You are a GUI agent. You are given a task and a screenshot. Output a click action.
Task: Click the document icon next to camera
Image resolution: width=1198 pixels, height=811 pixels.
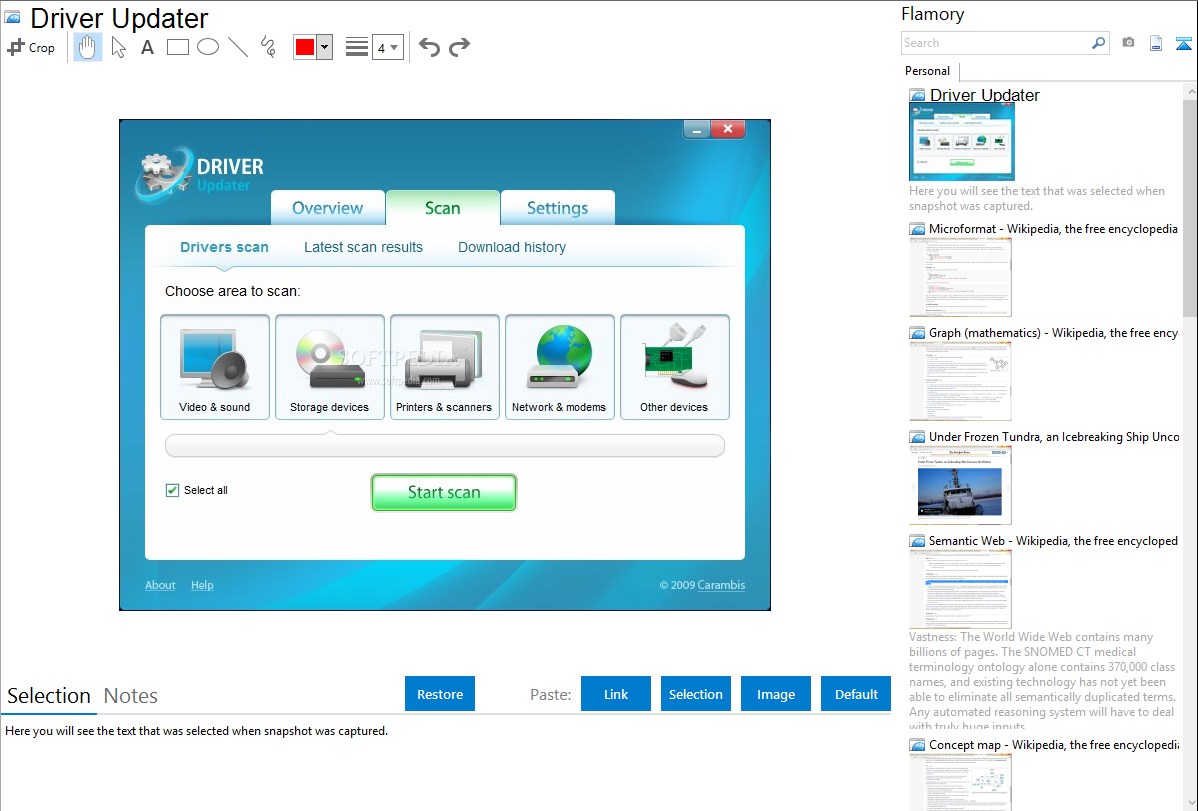1156,43
